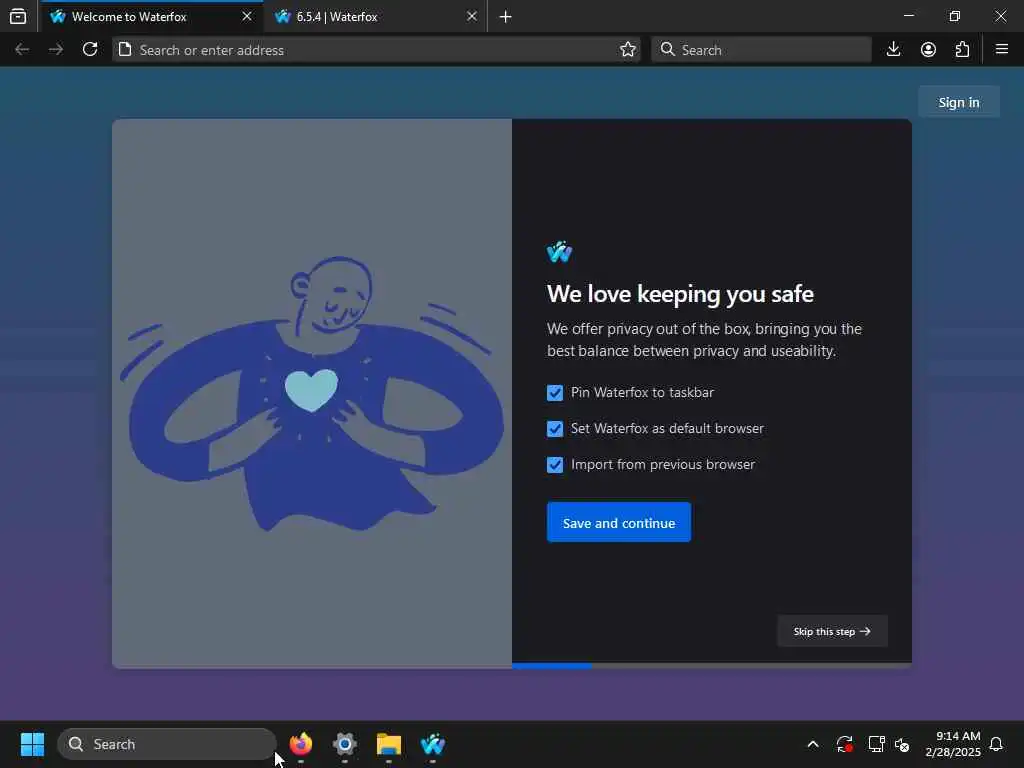
Task: Click the muted volume tray icon
Action: click(x=903, y=744)
